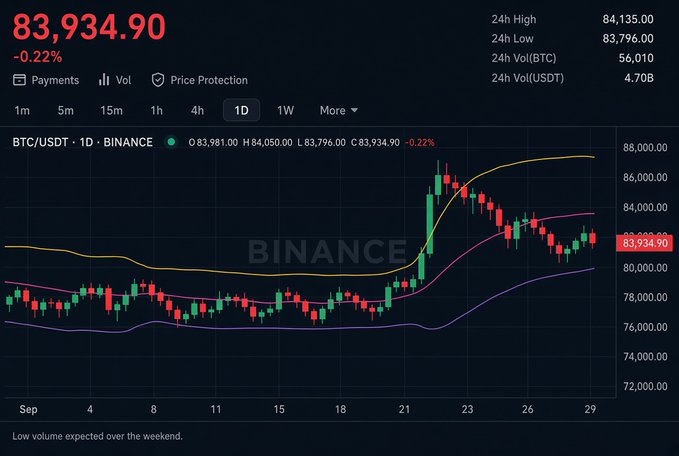Image resolution: width=679 pixels, height=456 pixels.
Task: Click the Price Protection label
Action: (209, 80)
